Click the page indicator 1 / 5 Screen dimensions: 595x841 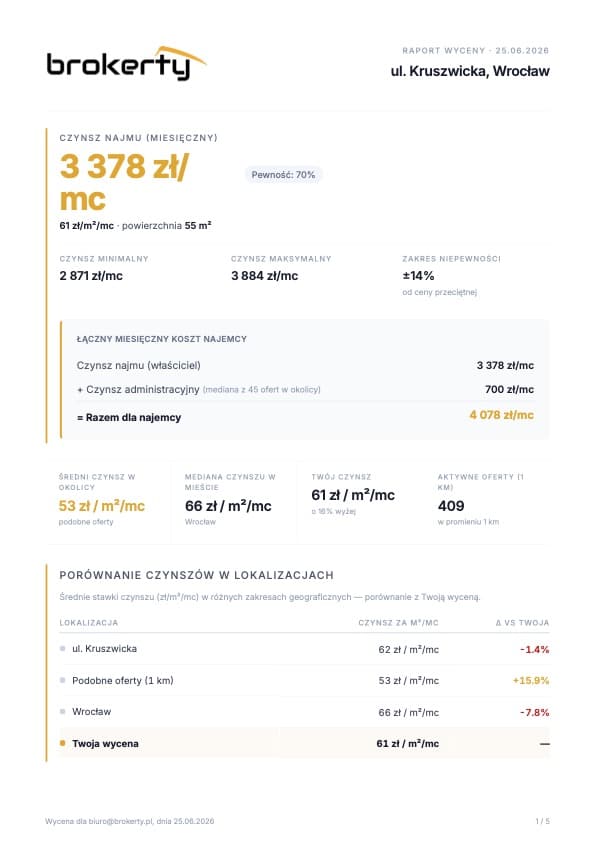pos(542,821)
